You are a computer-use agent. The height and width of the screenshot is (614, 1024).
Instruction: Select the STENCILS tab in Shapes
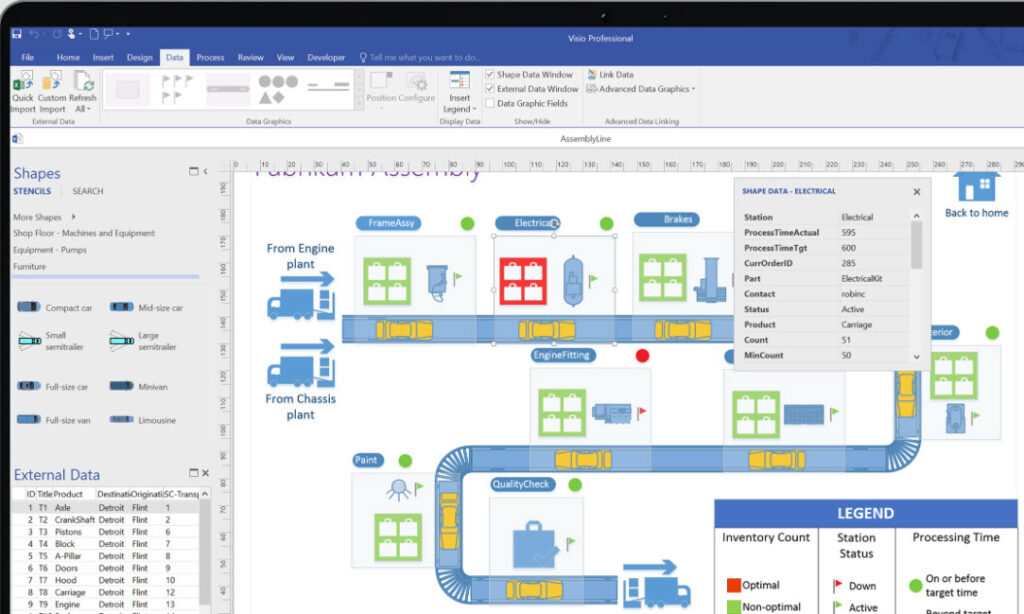tap(32, 191)
